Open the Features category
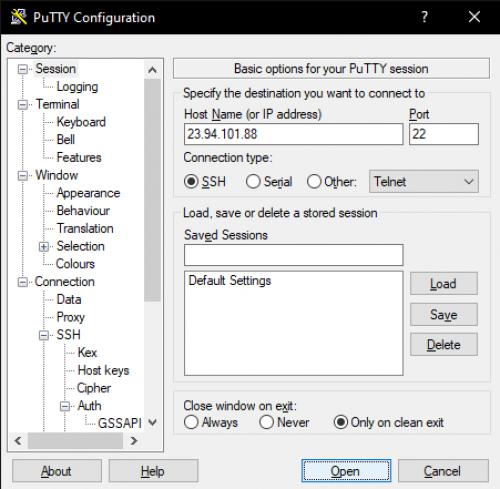The width and height of the screenshot is (500, 489). click(79, 157)
